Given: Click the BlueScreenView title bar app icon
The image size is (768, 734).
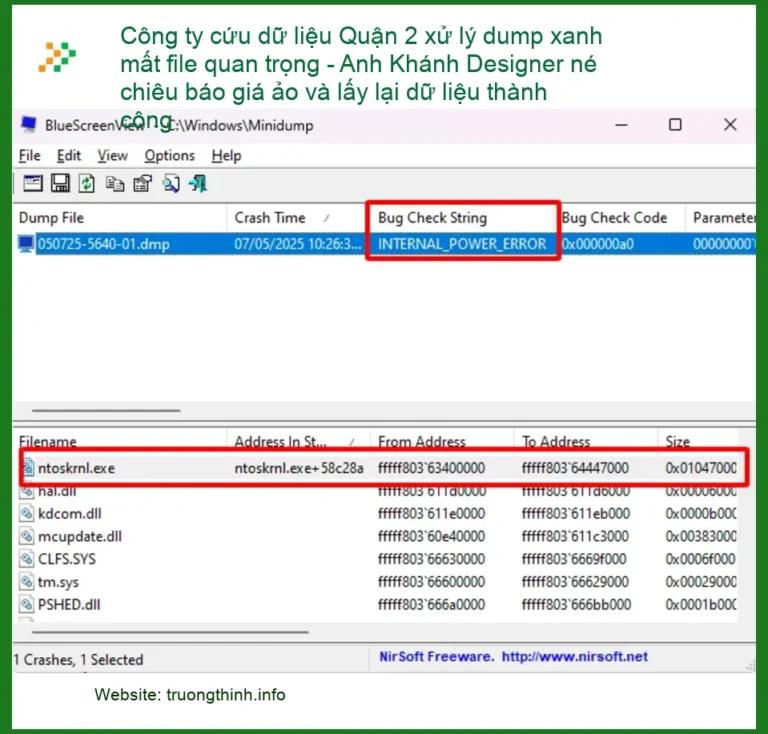Looking at the screenshot, I should [x=28, y=124].
